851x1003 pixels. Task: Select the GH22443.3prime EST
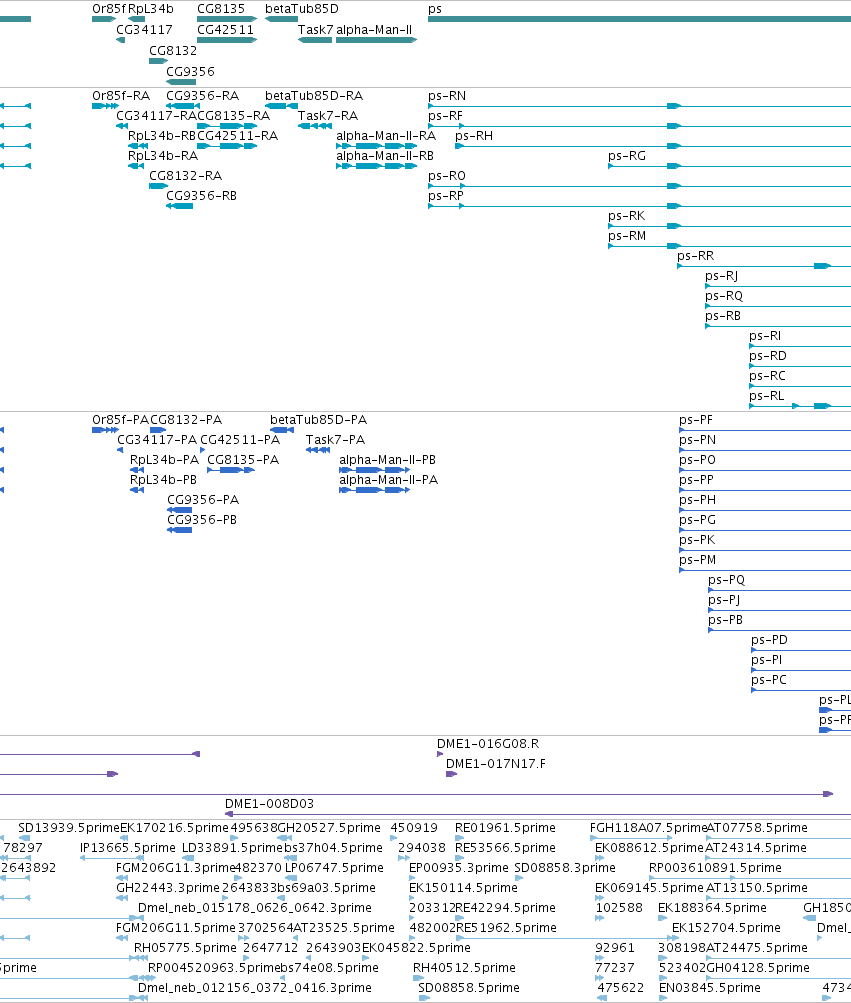[122, 898]
